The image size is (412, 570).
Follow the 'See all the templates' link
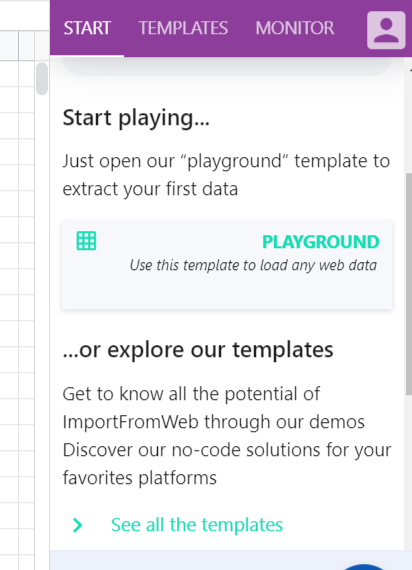point(197,525)
